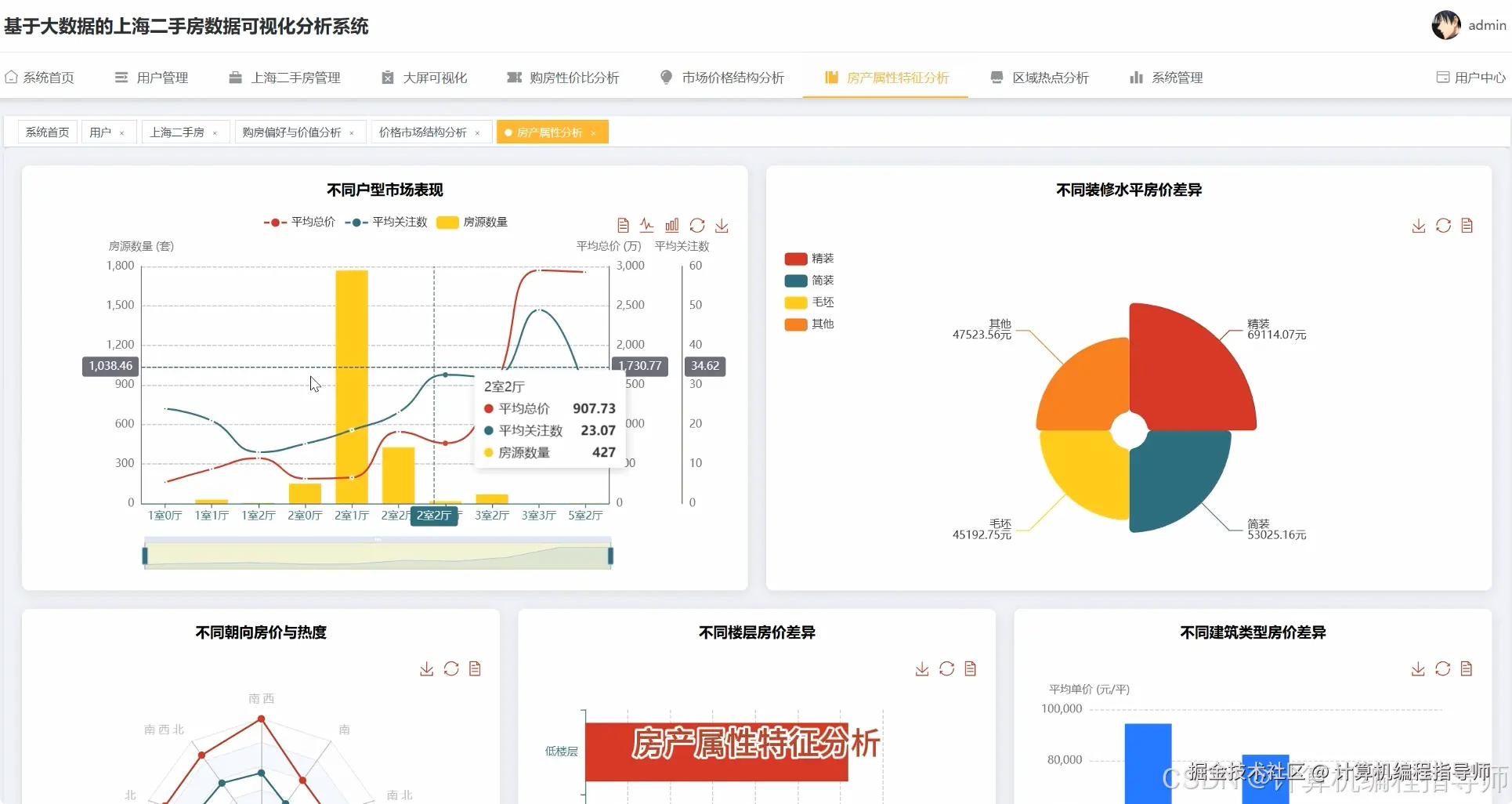Click the admin avatar picture

pos(1446,25)
